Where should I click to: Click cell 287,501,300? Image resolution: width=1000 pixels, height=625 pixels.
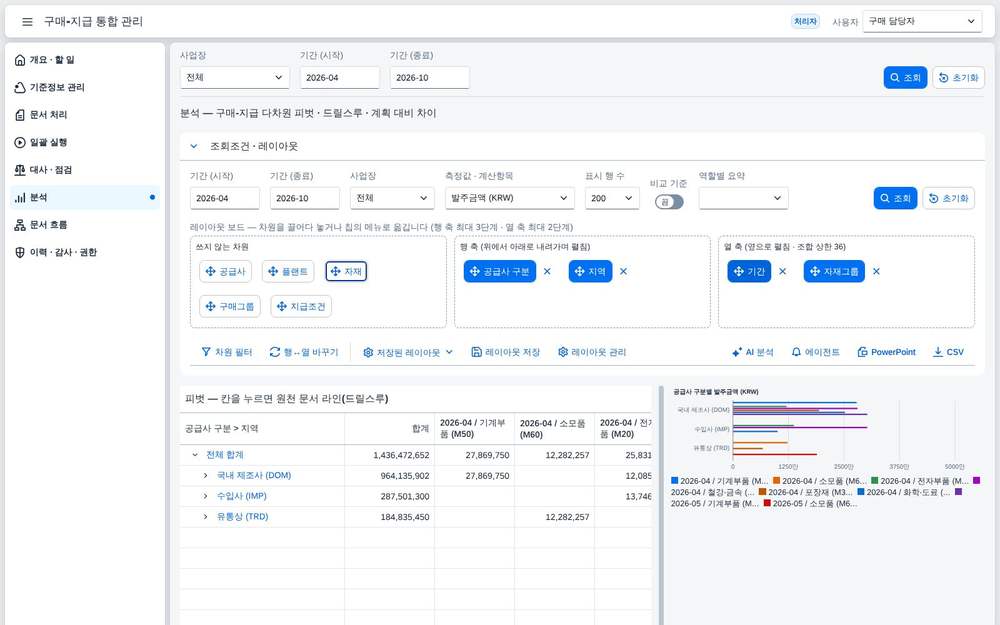click(x=390, y=496)
